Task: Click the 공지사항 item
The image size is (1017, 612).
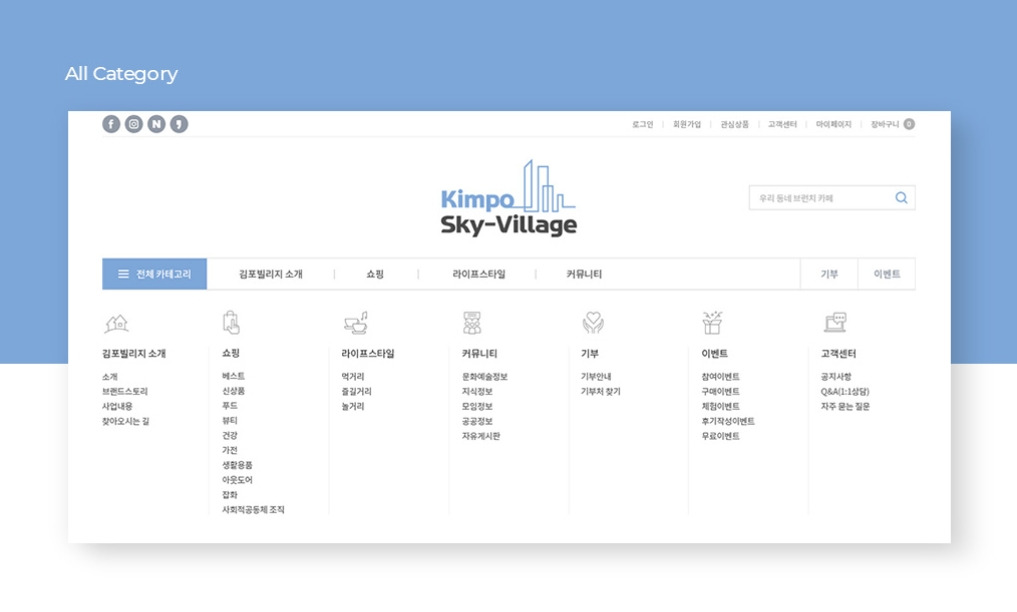Action: tap(836, 377)
